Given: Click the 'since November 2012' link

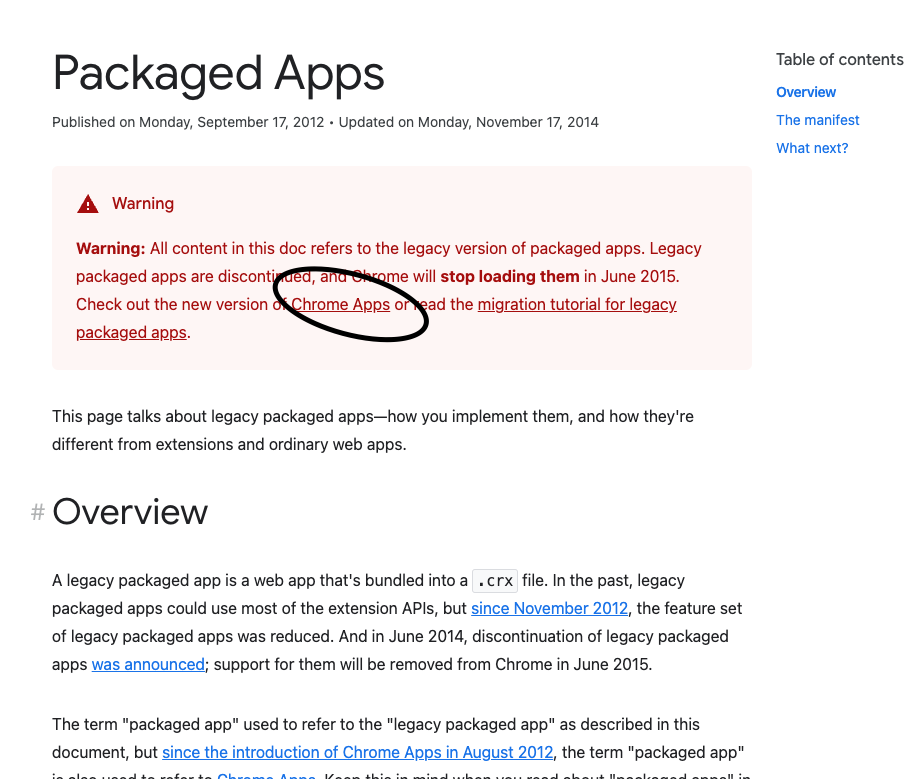Looking at the screenshot, I should [x=548, y=608].
